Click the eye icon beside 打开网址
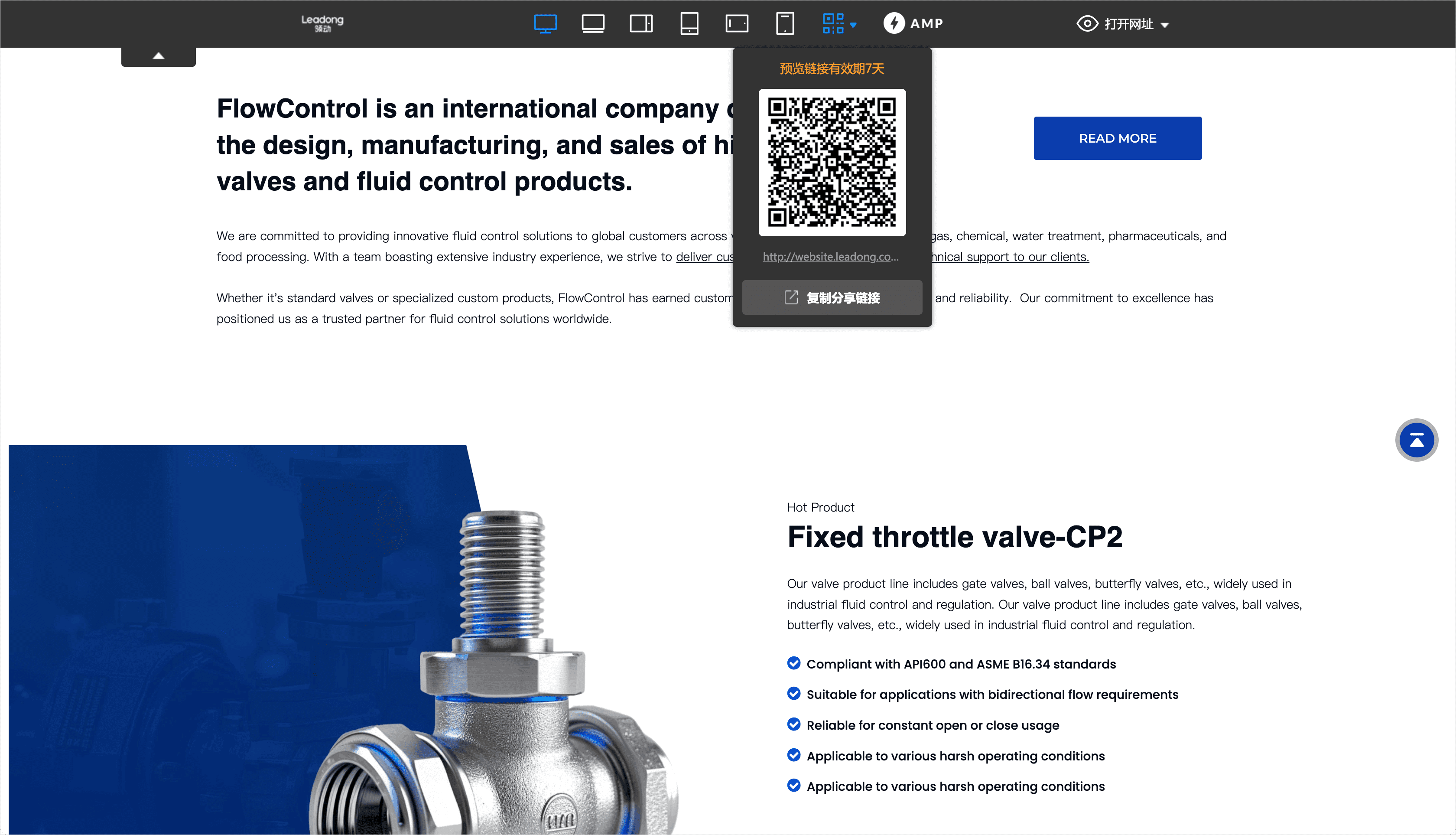 click(1087, 23)
